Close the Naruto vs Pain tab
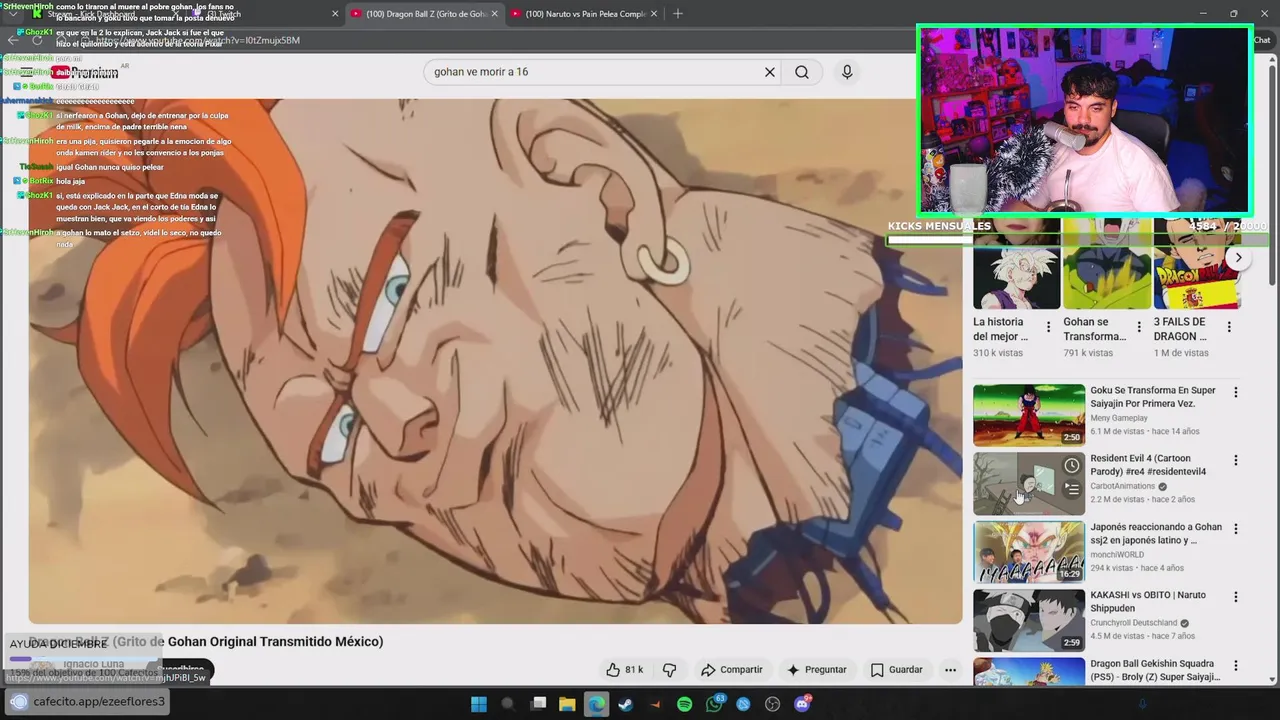This screenshot has height=720, width=1280. (654, 14)
